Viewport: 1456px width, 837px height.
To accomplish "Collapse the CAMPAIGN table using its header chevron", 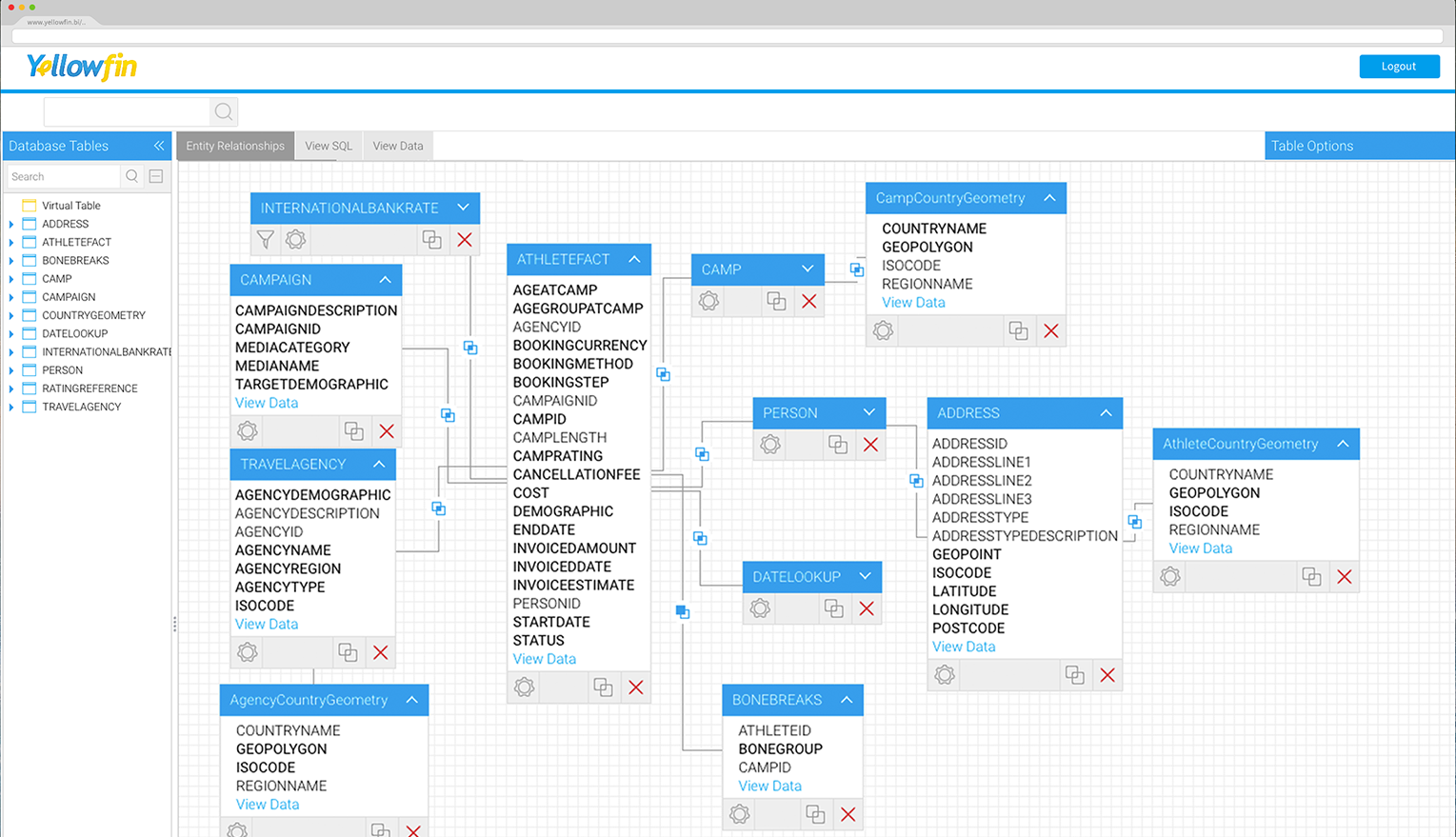I will (x=385, y=279).
